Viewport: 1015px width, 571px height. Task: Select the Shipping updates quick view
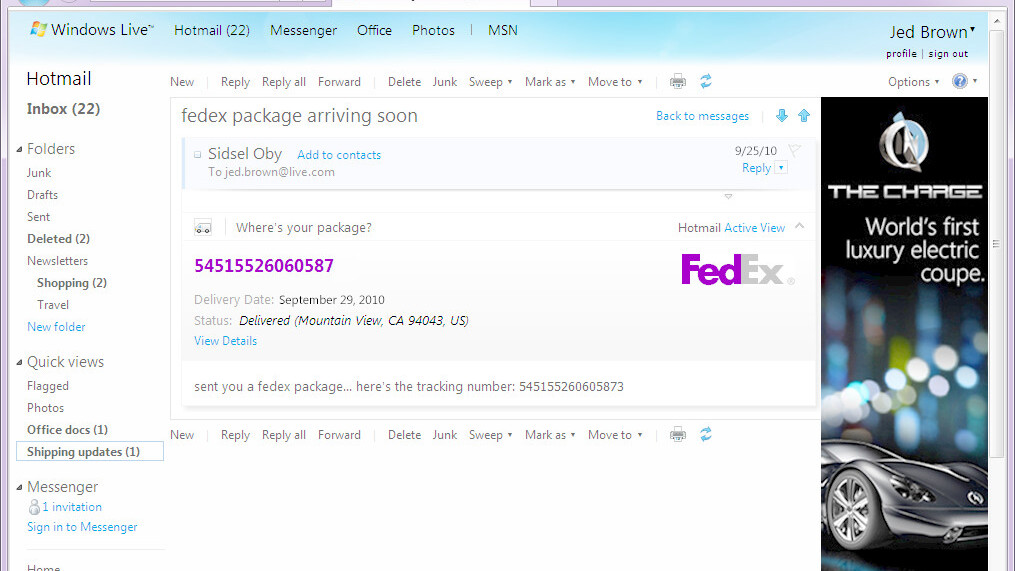point(90,452)
